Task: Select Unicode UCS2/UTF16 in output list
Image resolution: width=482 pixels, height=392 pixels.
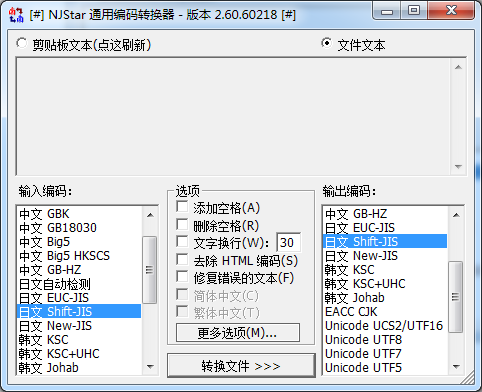Action: pyautogui.click(x=385, y=325)
